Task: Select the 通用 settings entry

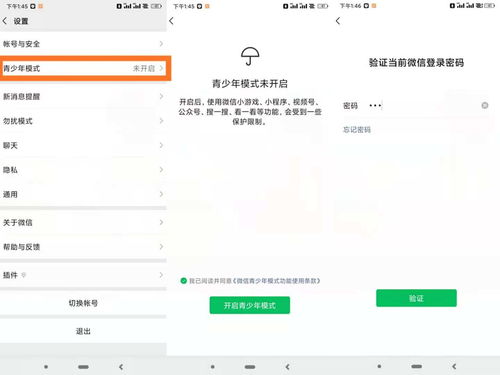Action: pyautogui.click(x=83, y=194)
